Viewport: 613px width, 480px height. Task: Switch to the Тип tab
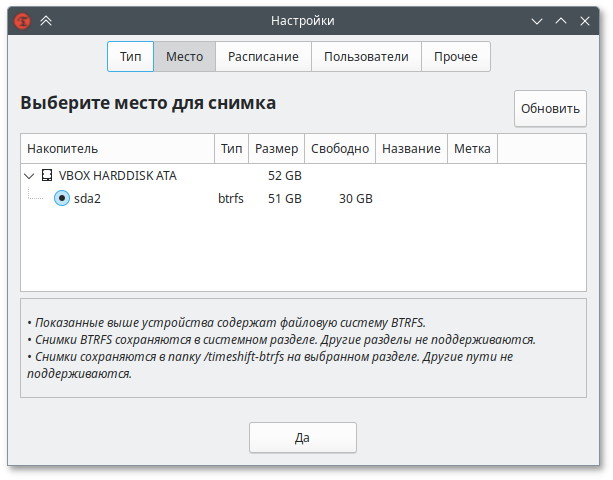[x=131, y=57]
